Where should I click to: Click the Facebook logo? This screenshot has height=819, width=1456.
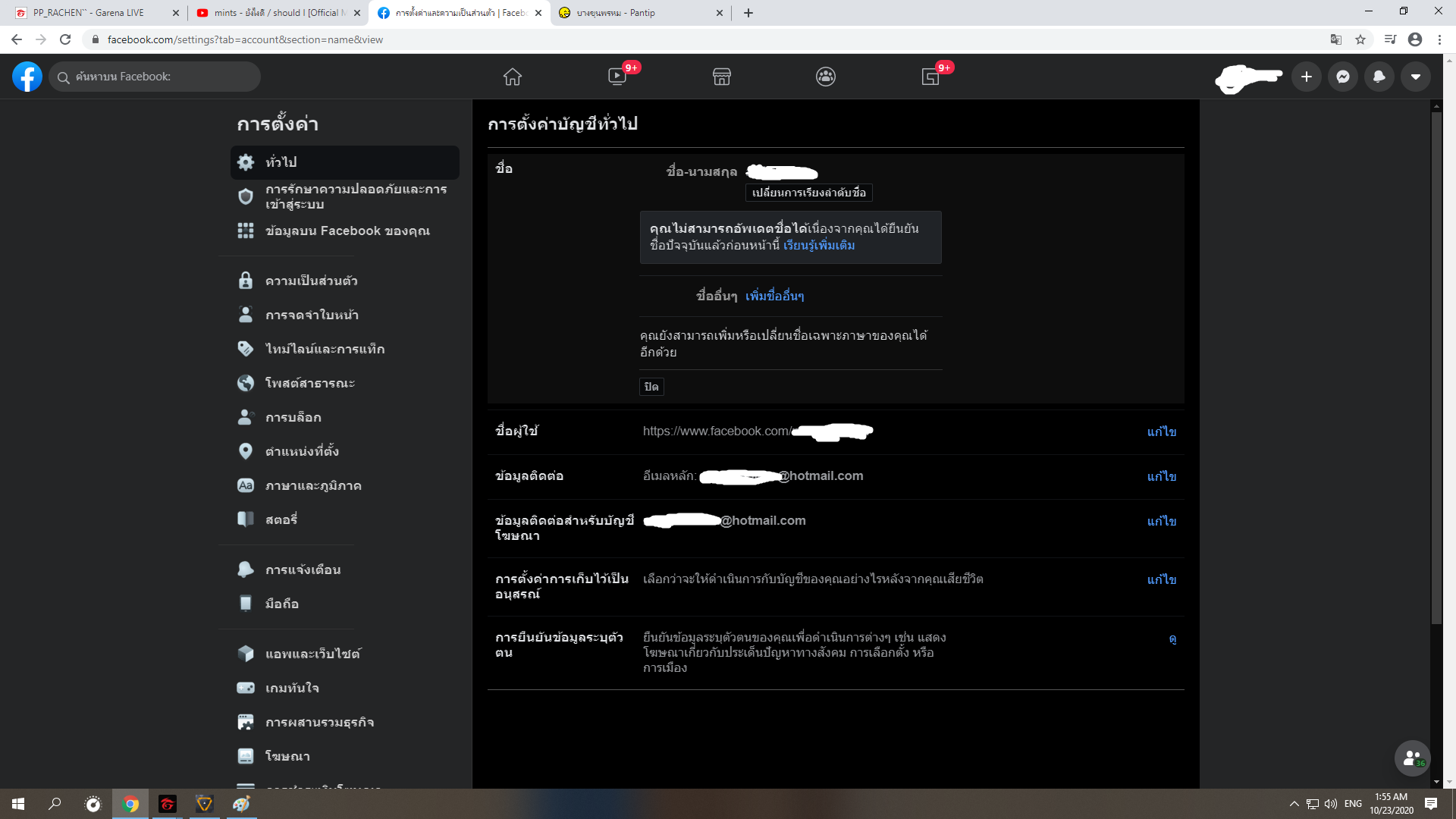[x=27, y=77]
